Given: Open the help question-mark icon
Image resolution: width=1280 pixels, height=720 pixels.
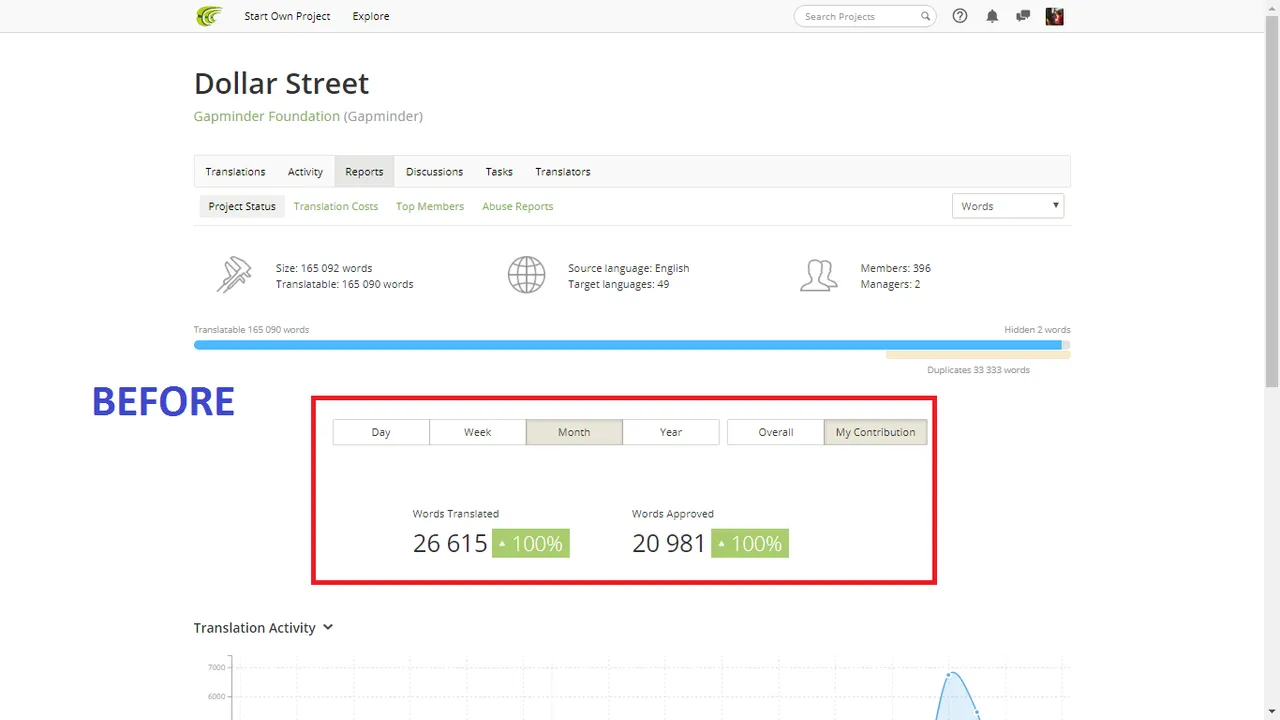Looking at the screenshot, I should 960,16.
